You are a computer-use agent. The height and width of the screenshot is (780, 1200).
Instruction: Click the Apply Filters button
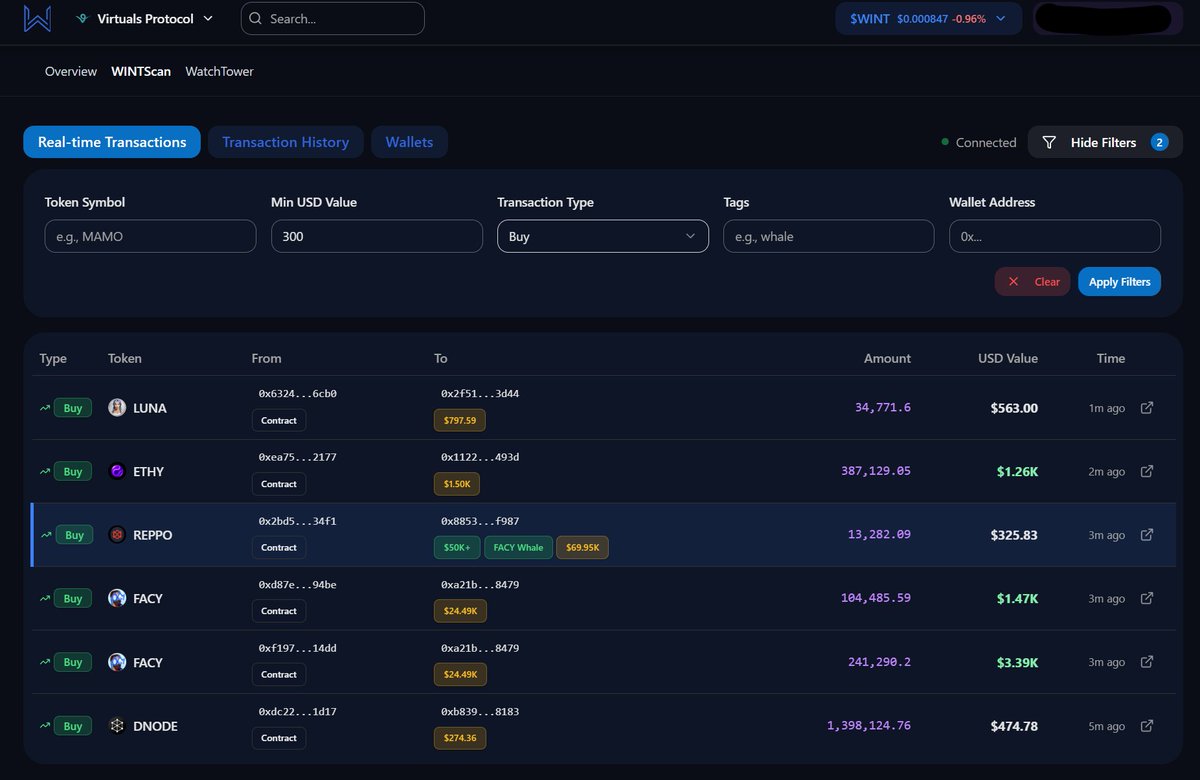[1120, 281]
